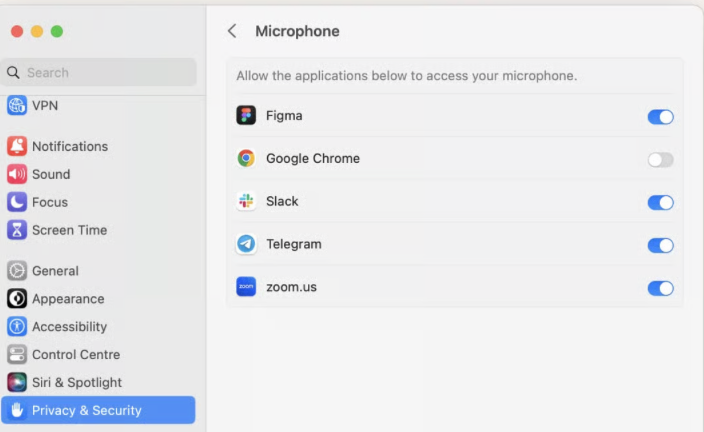
Task: Open Accessibility label in sidebar
Action: 70,326
